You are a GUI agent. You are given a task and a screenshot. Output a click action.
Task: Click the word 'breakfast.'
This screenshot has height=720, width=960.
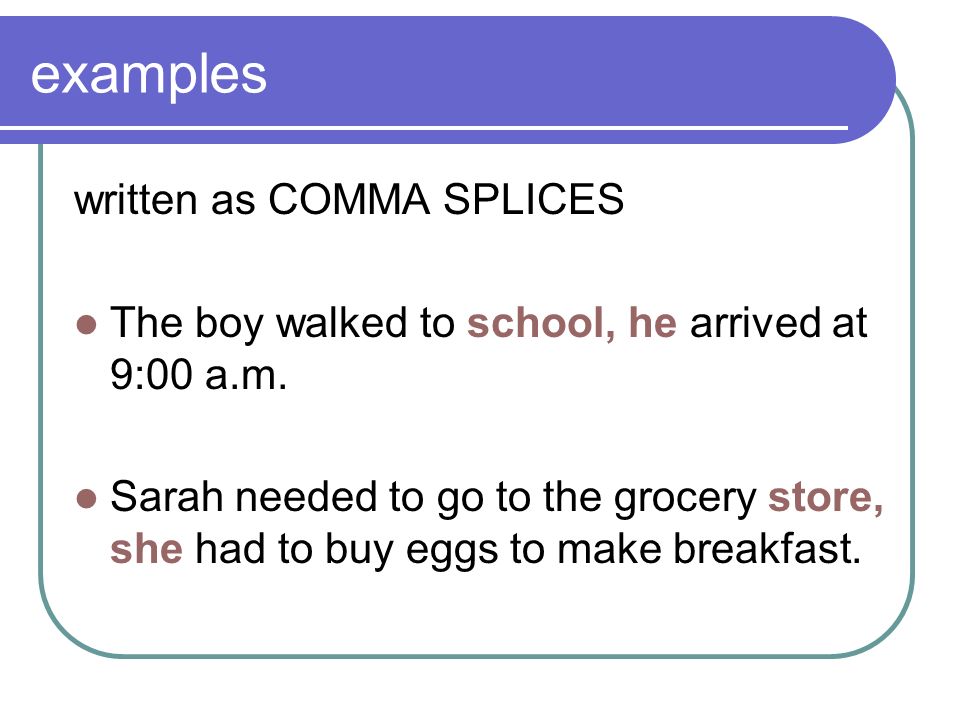pos(767,548)
